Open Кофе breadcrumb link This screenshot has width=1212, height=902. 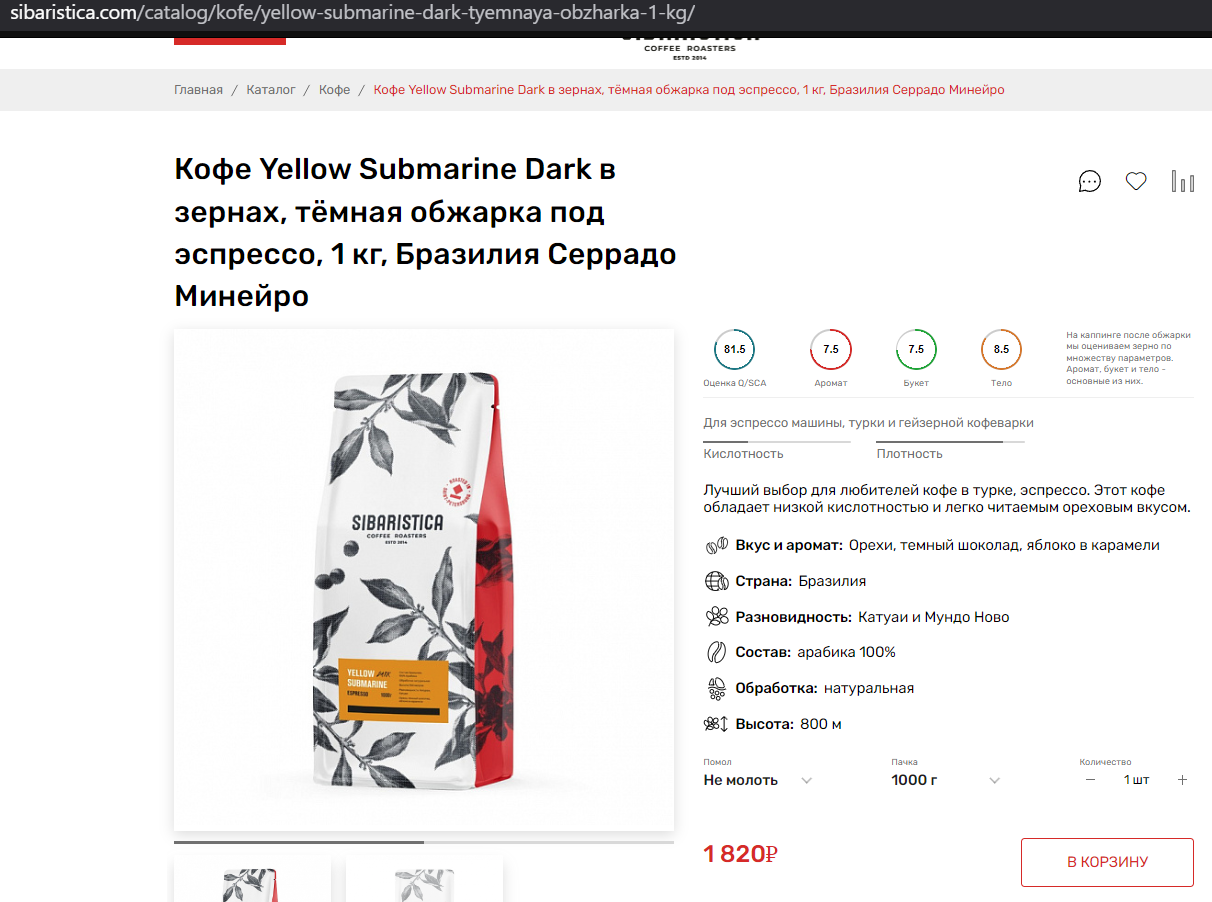[x=335, y=90]
